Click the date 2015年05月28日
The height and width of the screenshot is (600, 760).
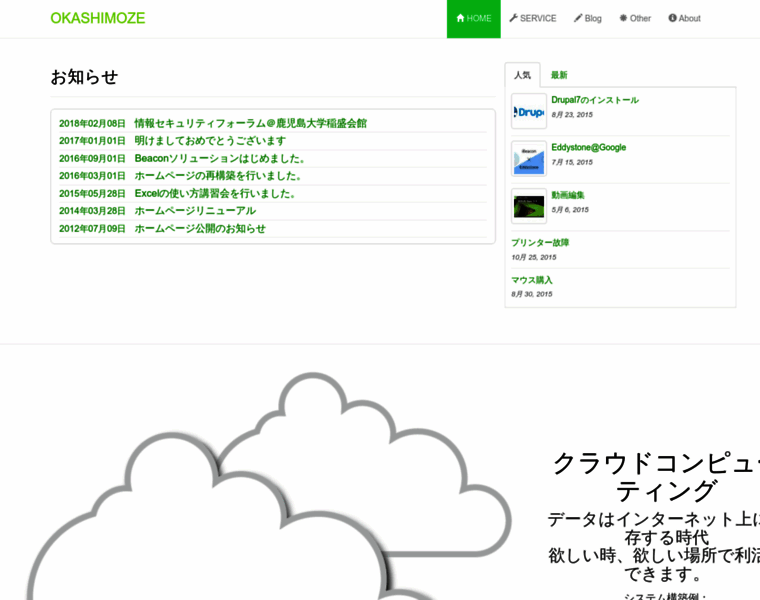click(92, 193)
